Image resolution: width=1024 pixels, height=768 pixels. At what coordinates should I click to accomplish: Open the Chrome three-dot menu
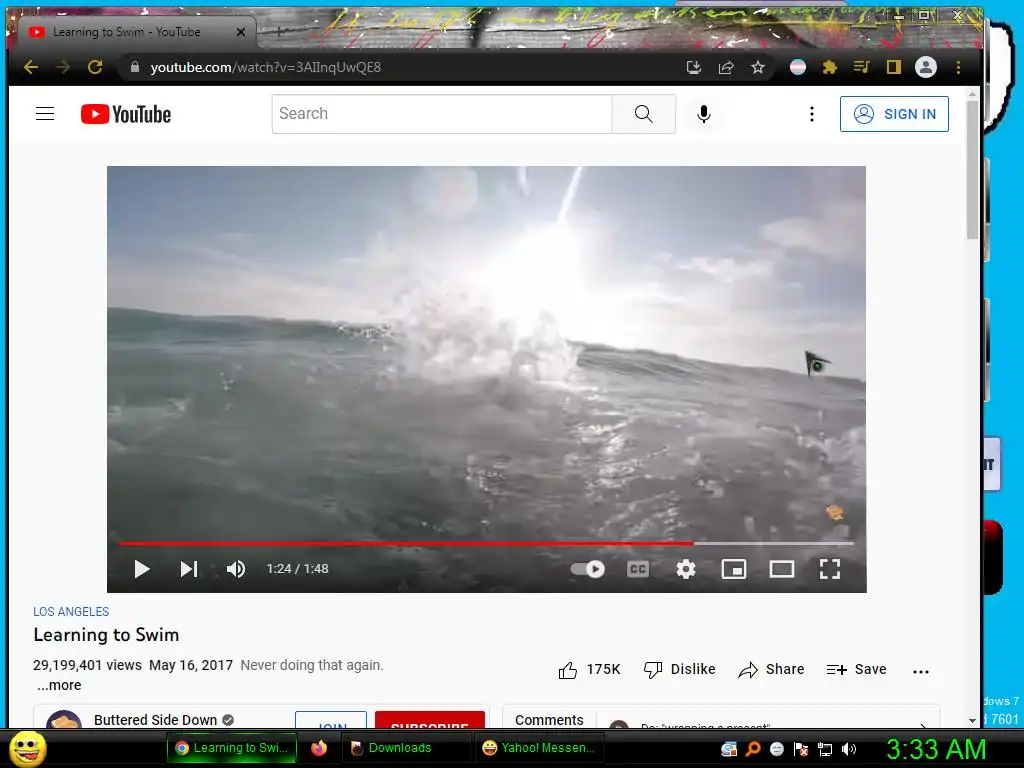tap(958, 67)
